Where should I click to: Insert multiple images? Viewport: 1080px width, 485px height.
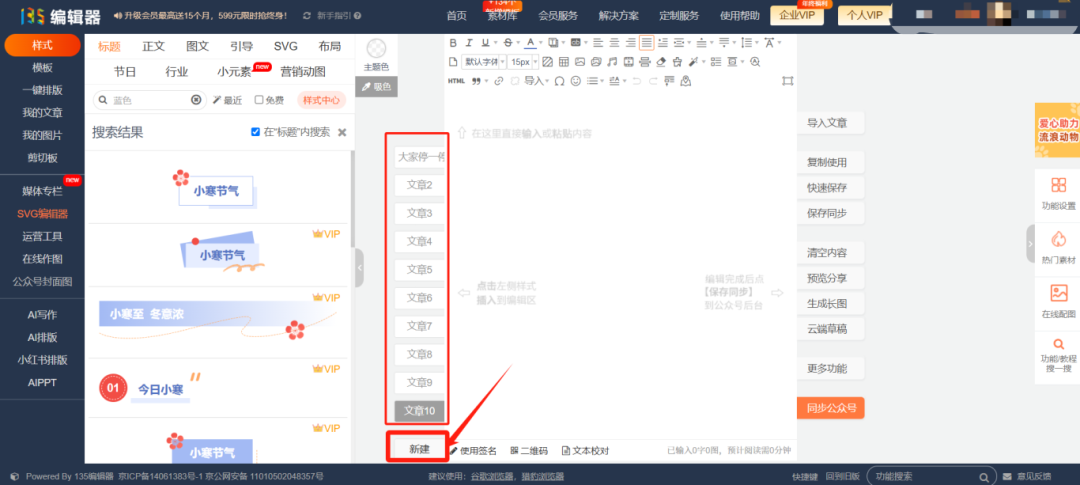(596, 62)
